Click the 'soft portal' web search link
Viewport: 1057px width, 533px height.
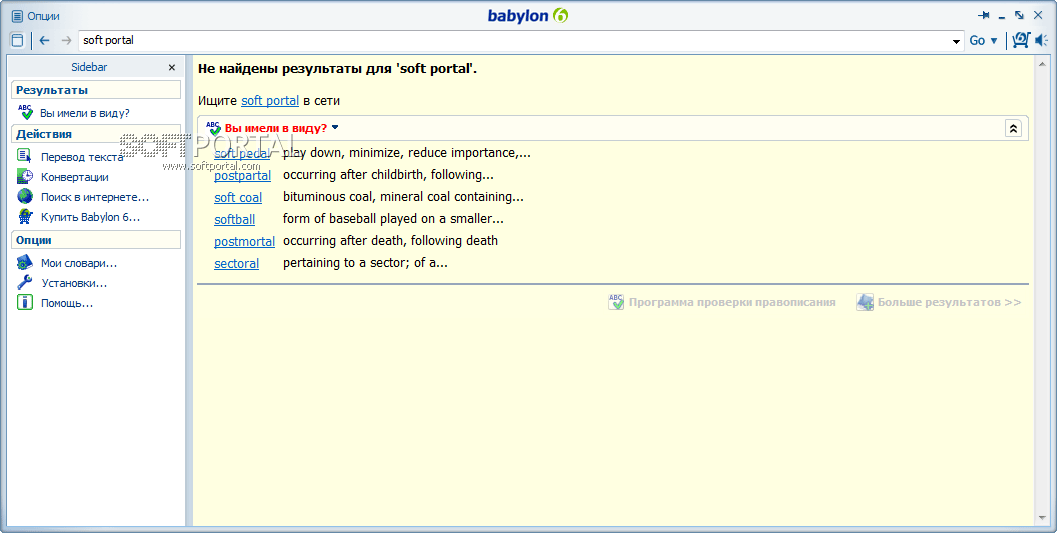[270, 100]
